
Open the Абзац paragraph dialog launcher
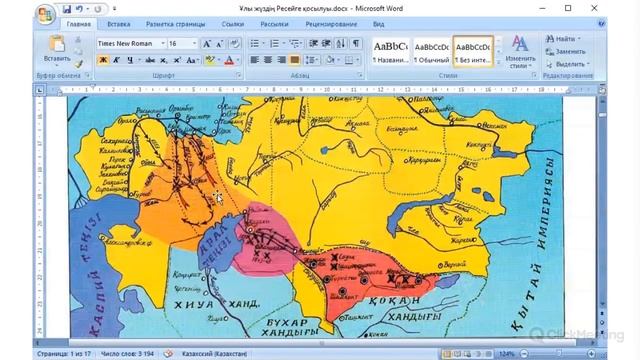click(360, 75)
